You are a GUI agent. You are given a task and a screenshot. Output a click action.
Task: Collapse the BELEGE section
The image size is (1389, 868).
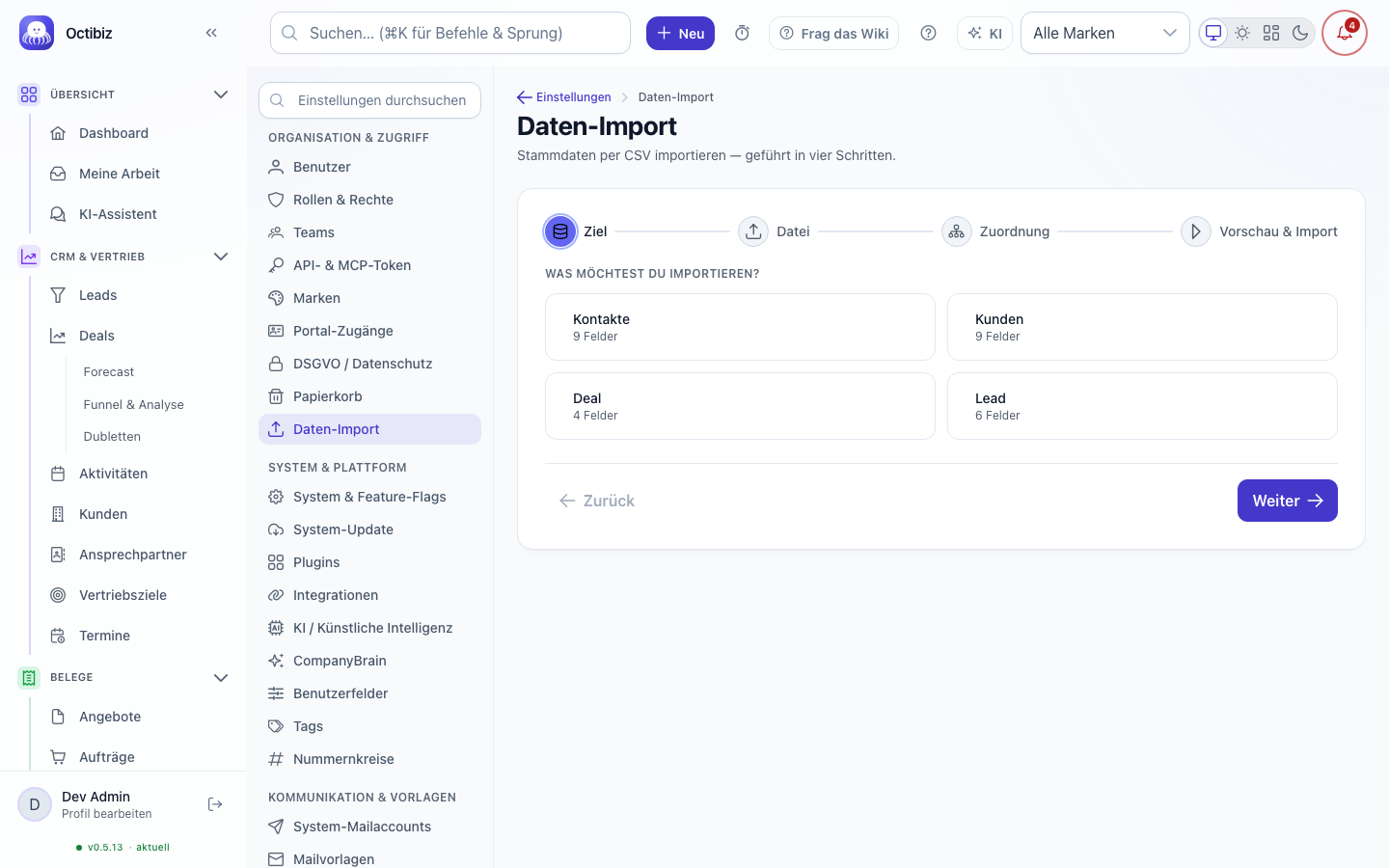(x=221, y=677)
